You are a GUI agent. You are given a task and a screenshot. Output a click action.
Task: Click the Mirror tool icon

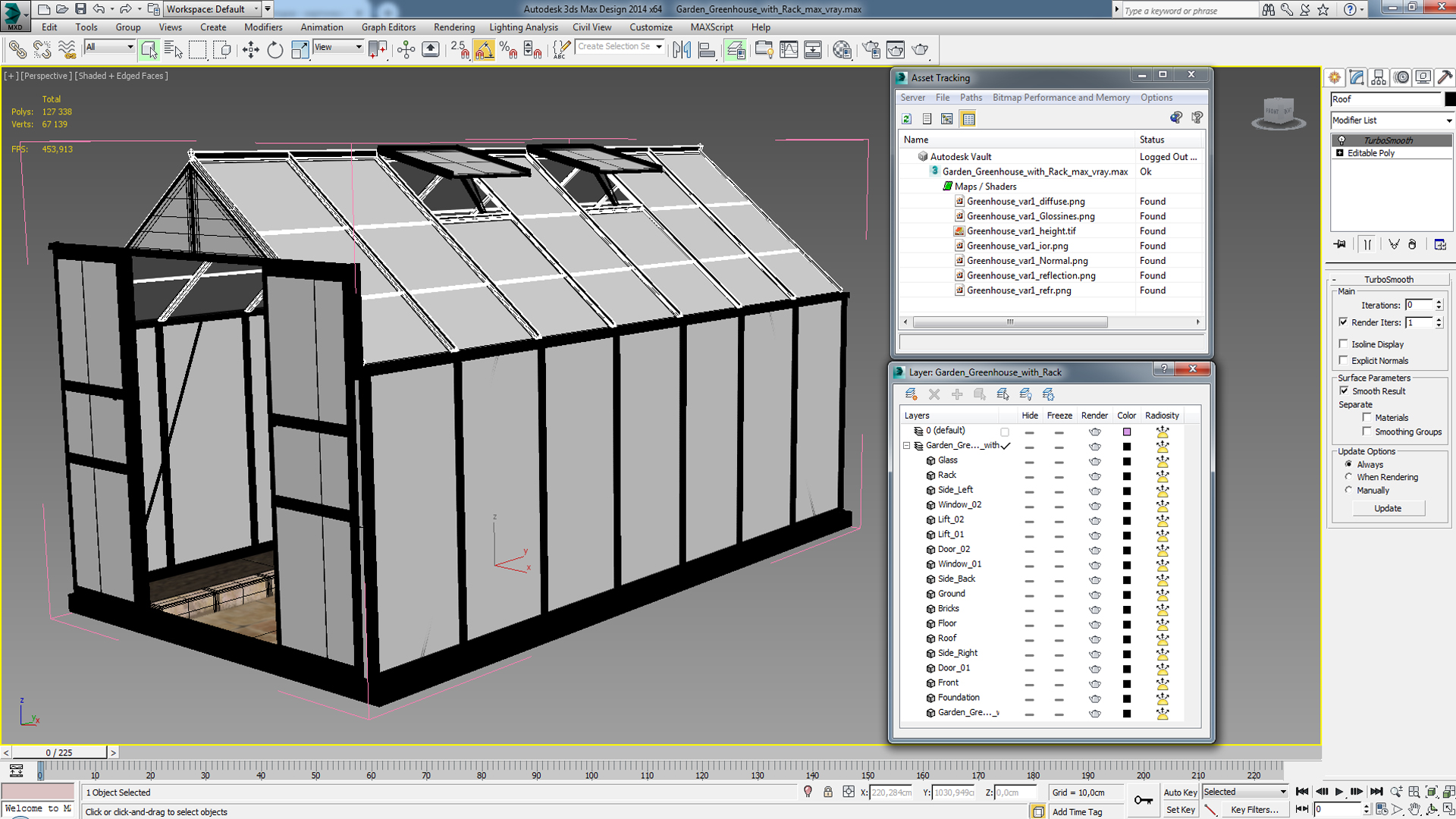click(682, 50)
